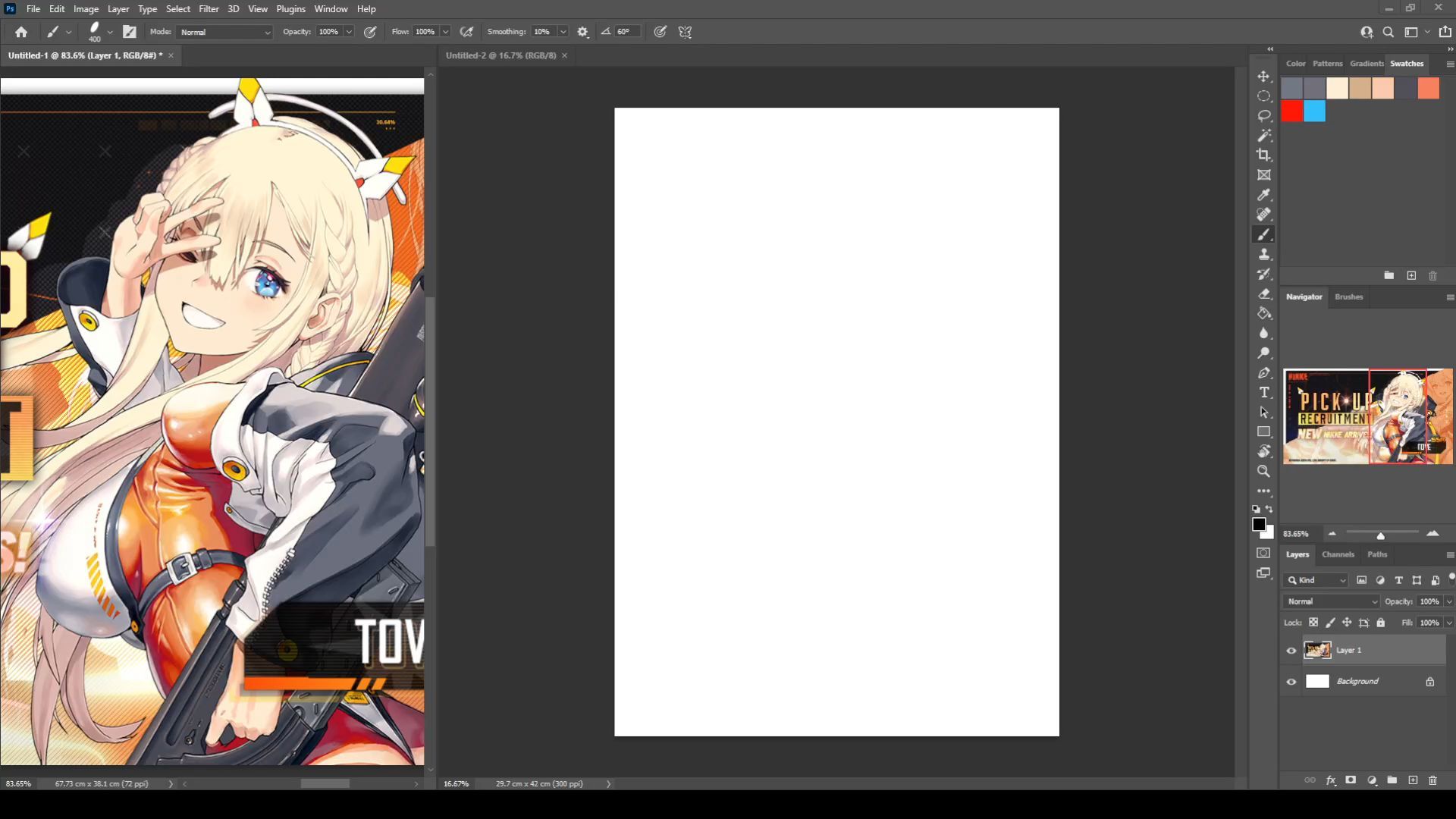The height and width of the screenshot is (819, 1456).
Task: Toggle type layer filter in Layers panel
Action: coord(1398,580)
